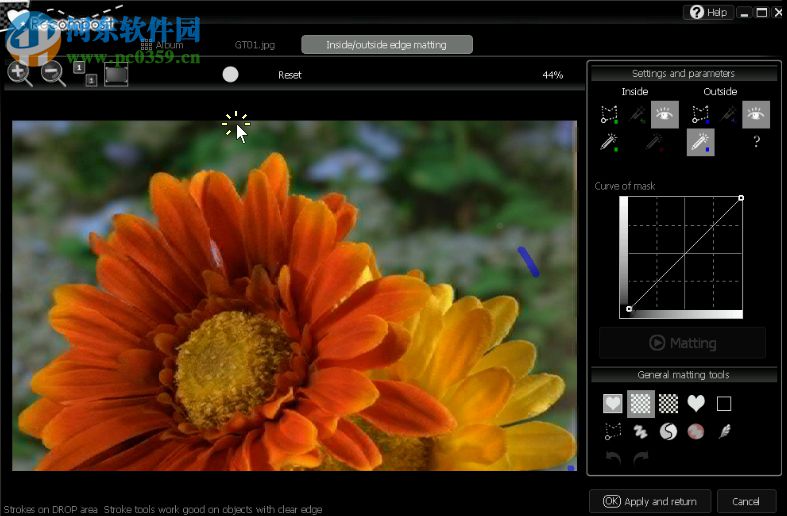Select the Outside polygon selection tool
The width and height of the screenshot is (787, 516).
coord(701,115)
